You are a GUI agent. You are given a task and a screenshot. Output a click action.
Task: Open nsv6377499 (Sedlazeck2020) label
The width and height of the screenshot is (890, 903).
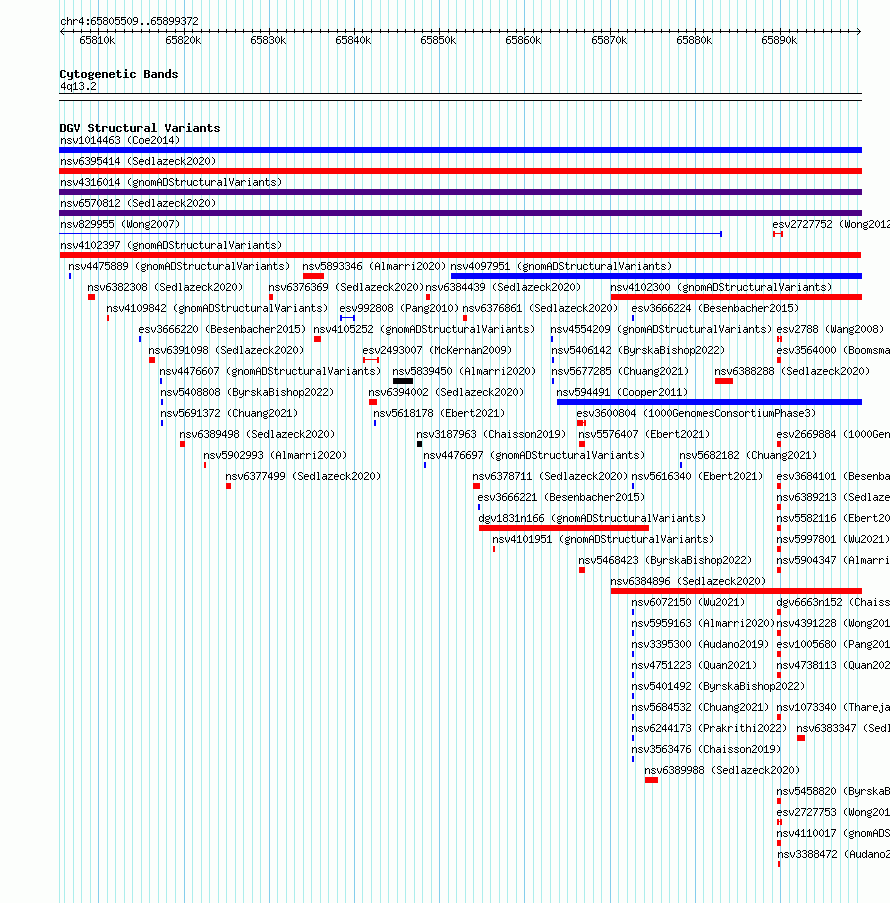tap(303, 477)
